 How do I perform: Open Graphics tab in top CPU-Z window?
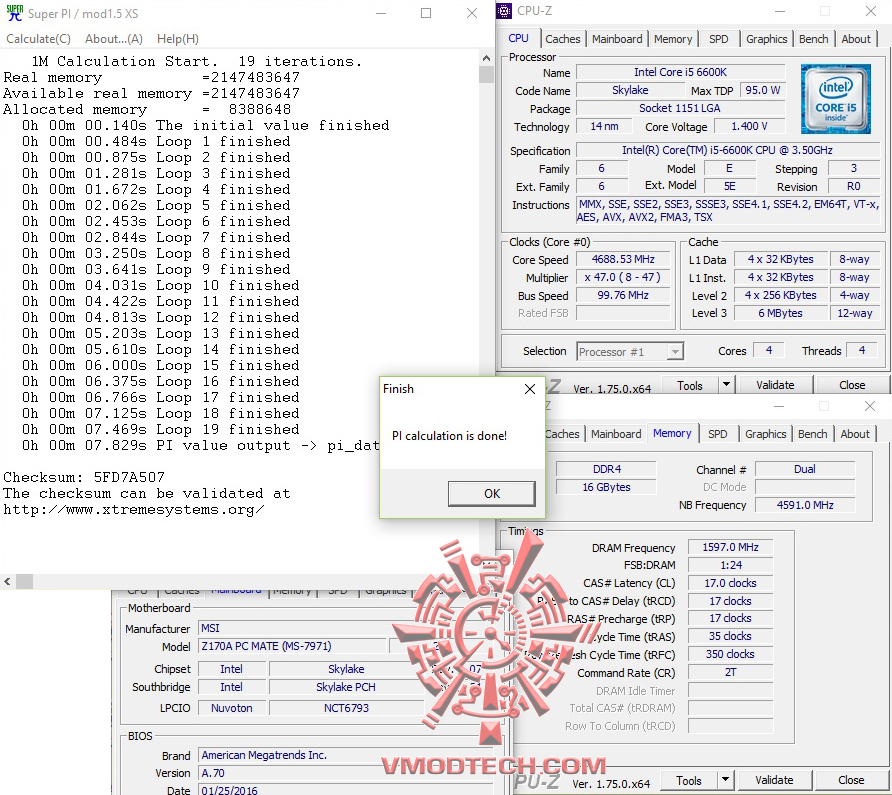tap(766, 39)
